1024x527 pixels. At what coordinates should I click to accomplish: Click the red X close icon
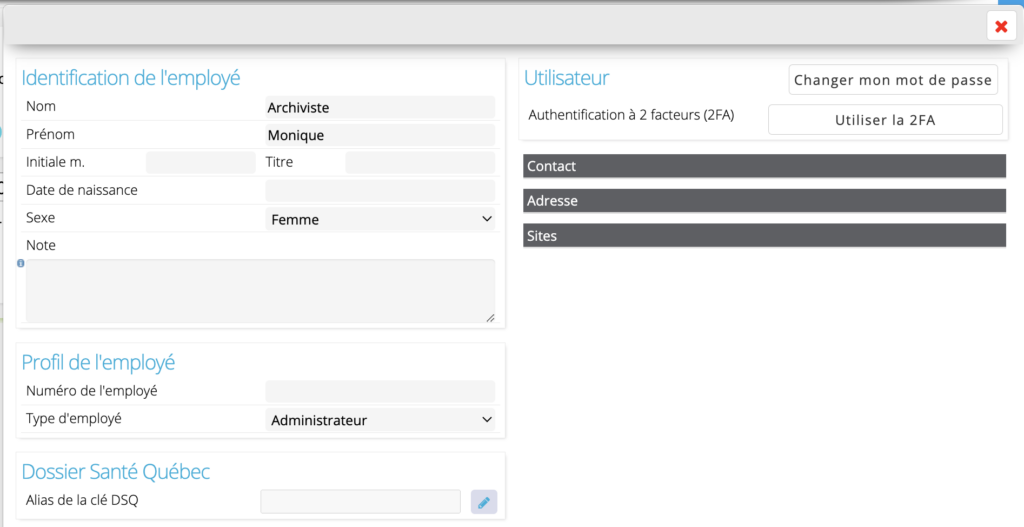pyautogui.click(x=1001, y=26)
